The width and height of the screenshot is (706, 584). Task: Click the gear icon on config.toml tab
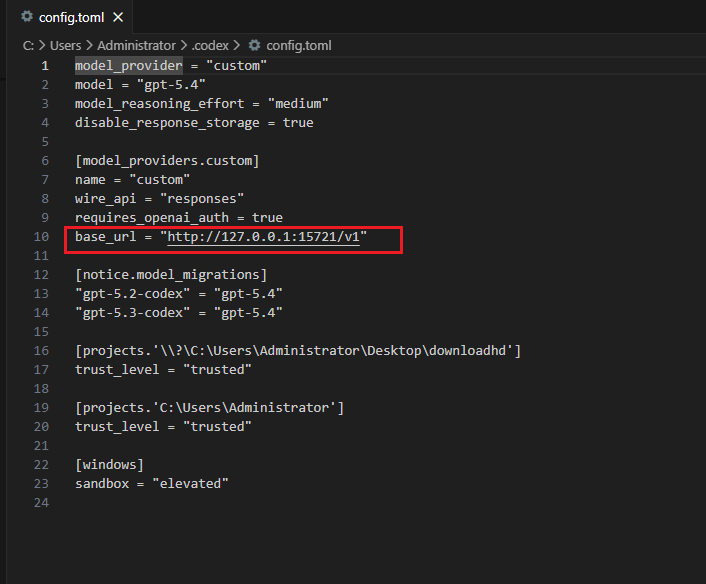(27, 17)
